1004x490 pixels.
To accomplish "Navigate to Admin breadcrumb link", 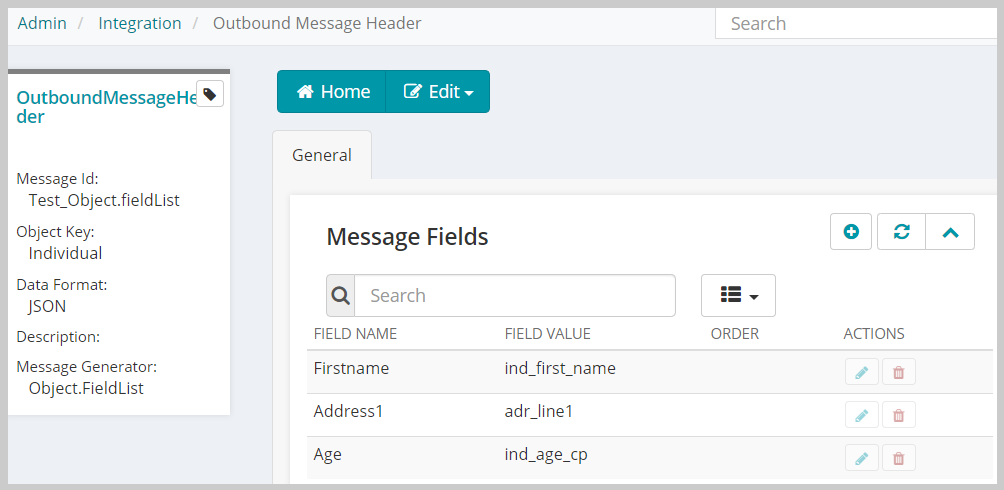I will pos(42,24).
